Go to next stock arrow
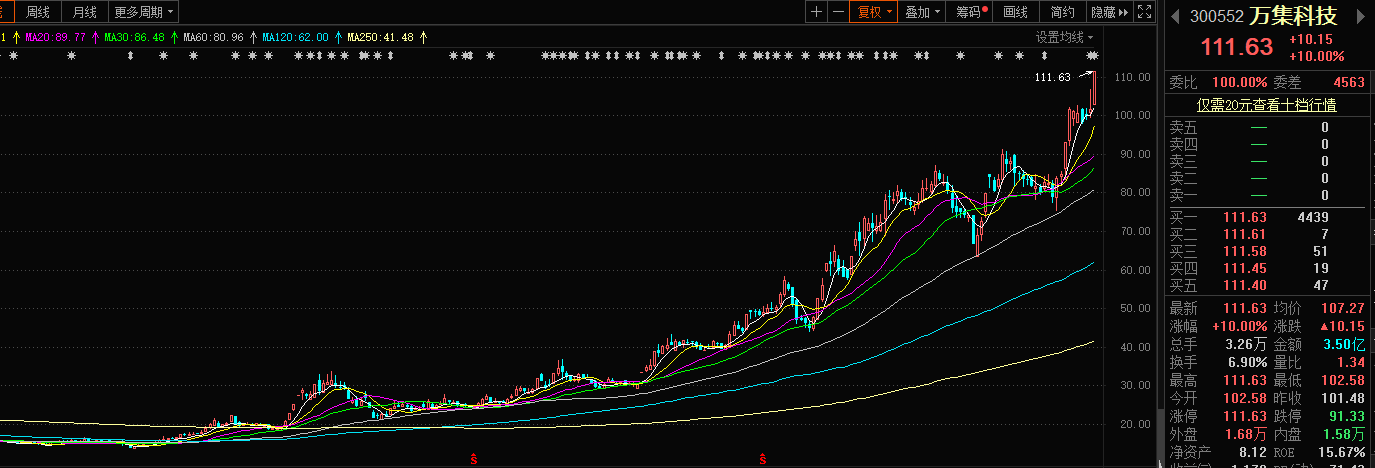Viewport: 1375px width, 468px height. [1361, 17]
